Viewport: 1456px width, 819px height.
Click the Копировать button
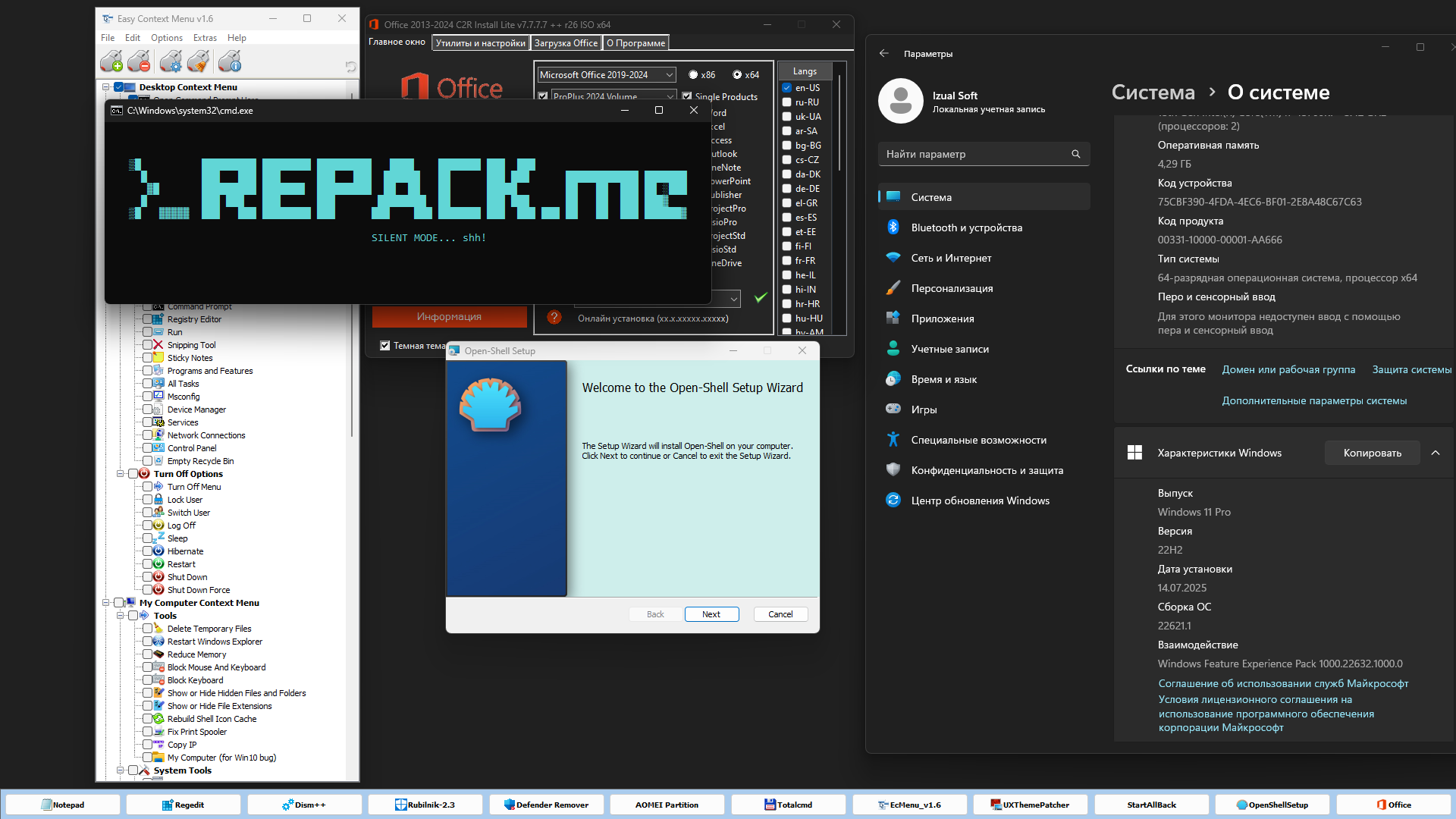(1373, 453)
